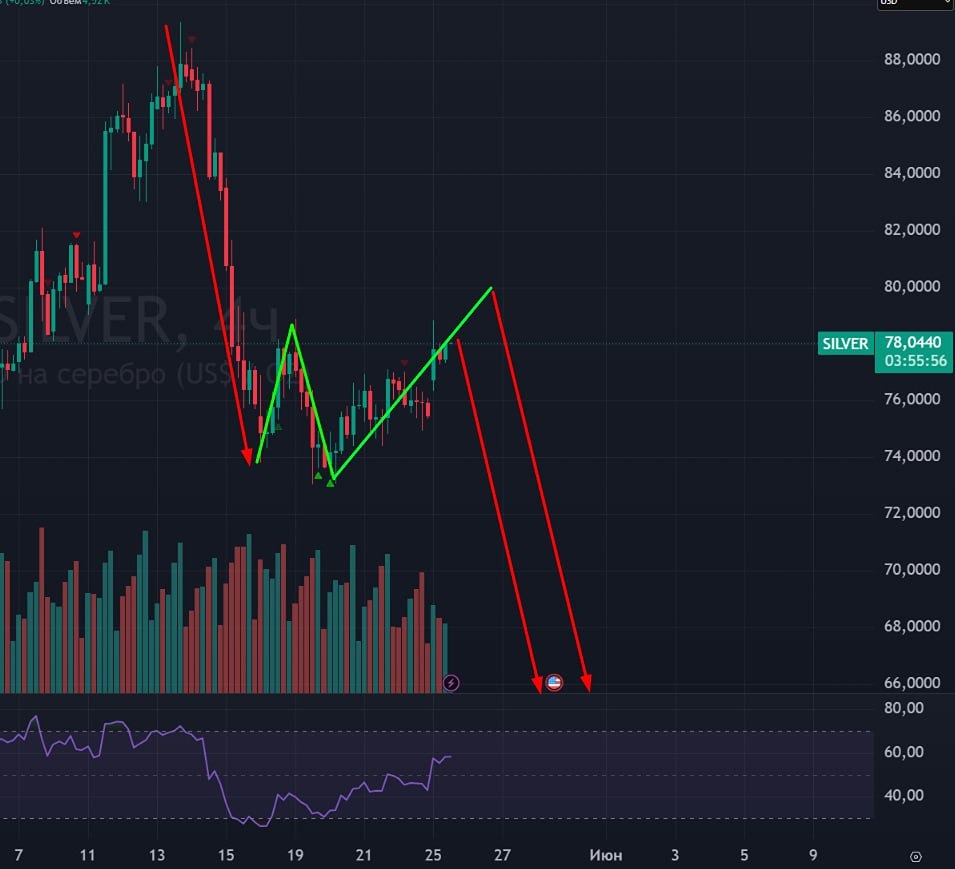Click the 74,0000 price level

[x=912, y=456]
